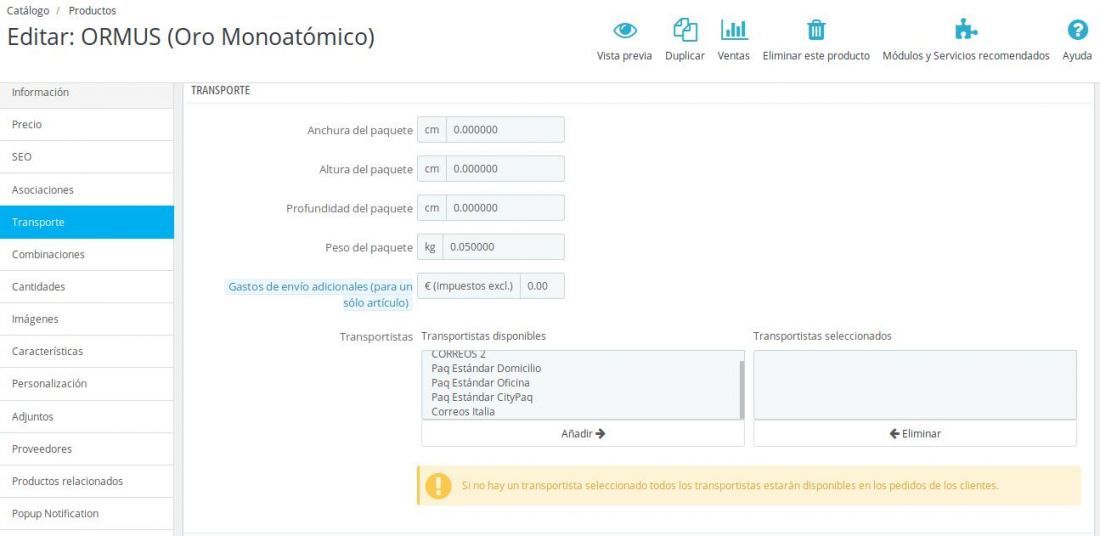Focus the Peso del paquete field
This screenshot has height=536, width=1100.
coord(503,247)
